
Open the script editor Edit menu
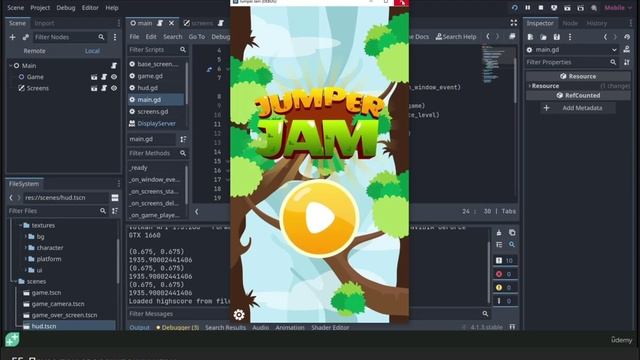click(x=151, y=37)
